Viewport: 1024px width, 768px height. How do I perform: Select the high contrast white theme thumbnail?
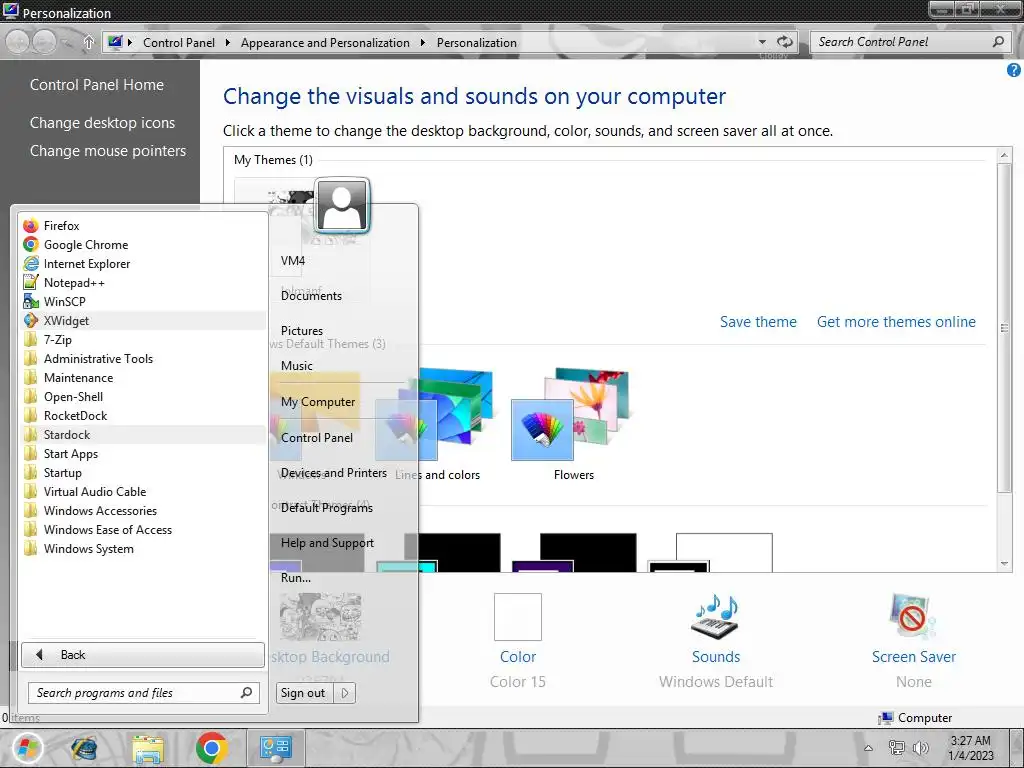tap(711, 552)
